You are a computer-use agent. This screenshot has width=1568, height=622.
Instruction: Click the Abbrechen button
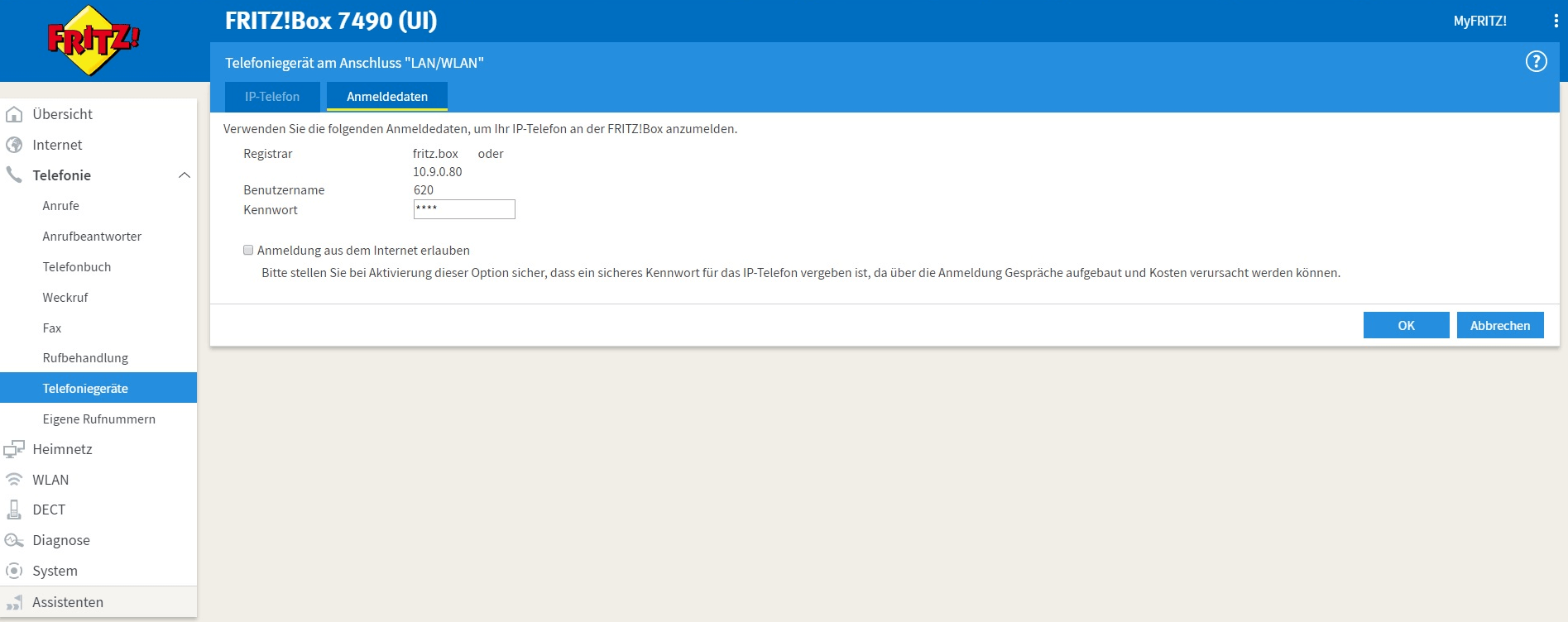point(1499,325)
